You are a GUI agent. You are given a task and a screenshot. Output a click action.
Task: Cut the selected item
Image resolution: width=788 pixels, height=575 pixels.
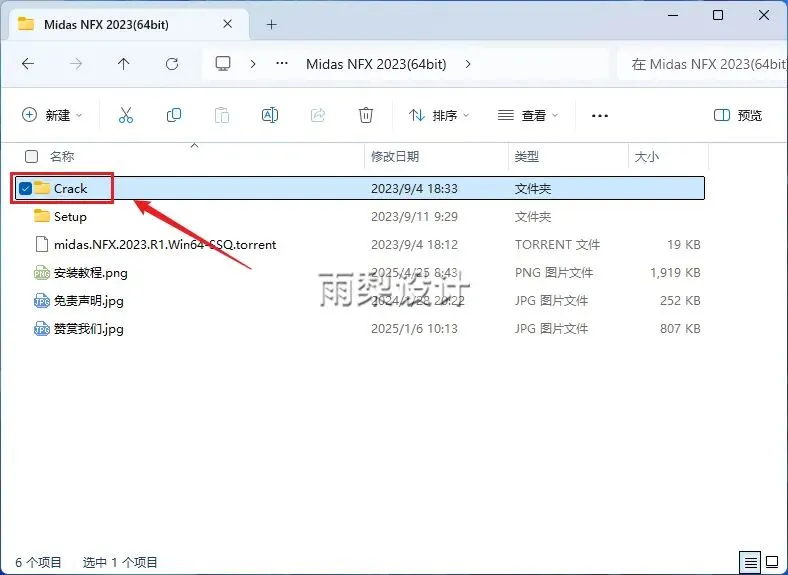coord(126,115)
